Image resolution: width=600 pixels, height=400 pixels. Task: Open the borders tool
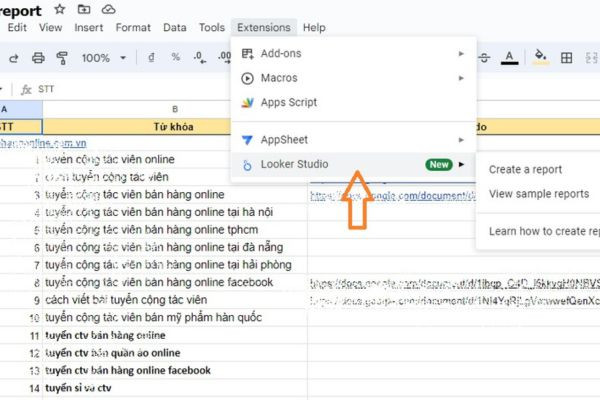[566, 58]
